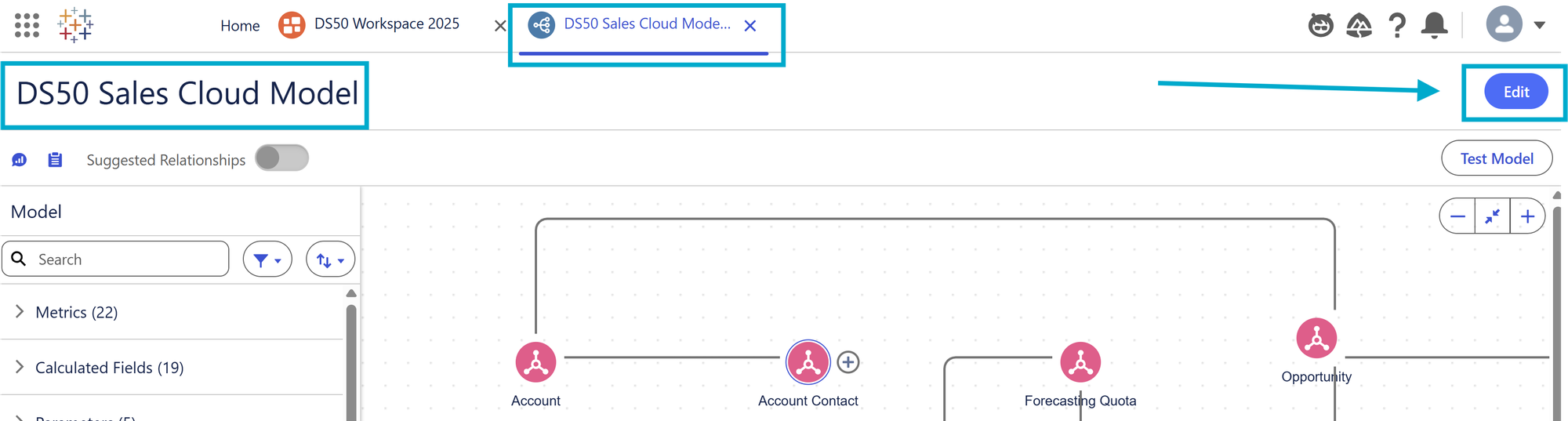Screen dimensions: 1568x421
Task: Expand the profile dropdown arrow
Action: point(1540,25)
